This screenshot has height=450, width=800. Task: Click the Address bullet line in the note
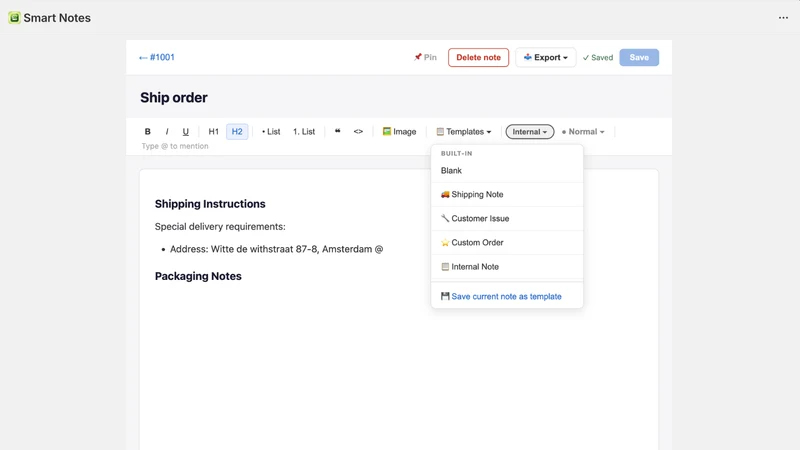[x=276, y=249]
